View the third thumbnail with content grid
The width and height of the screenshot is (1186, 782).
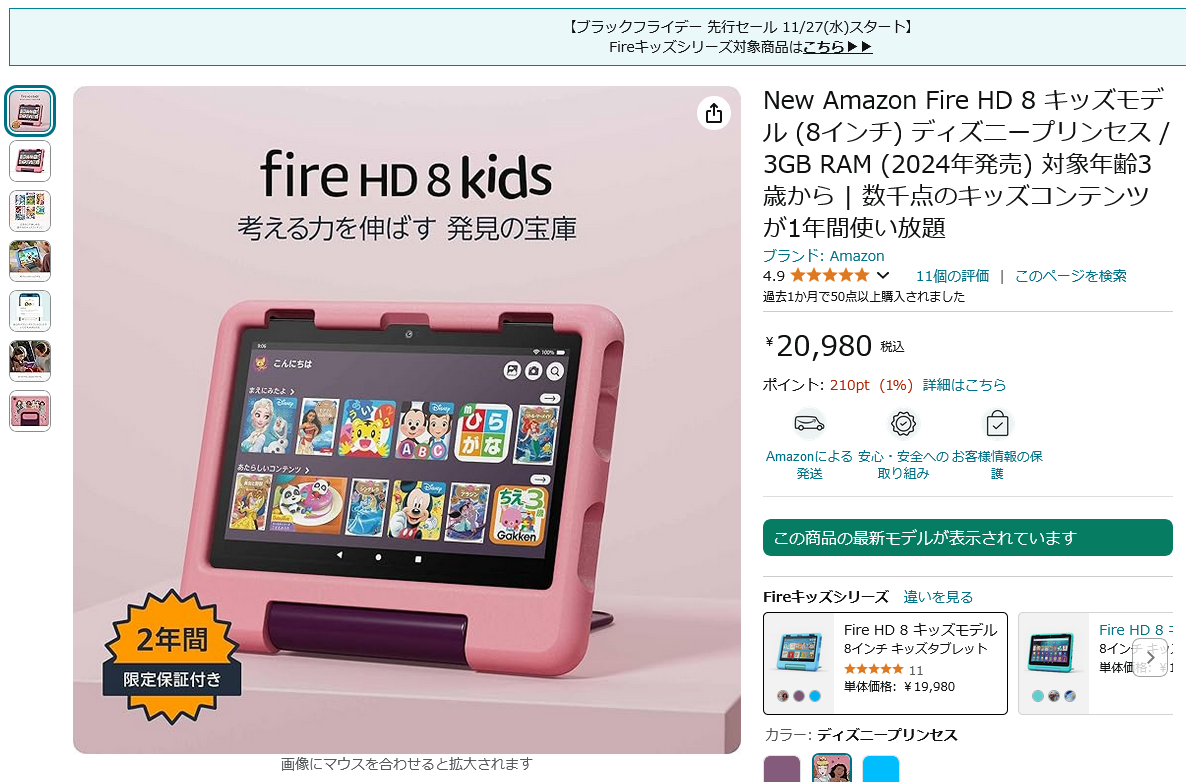[x=29, y=211]
